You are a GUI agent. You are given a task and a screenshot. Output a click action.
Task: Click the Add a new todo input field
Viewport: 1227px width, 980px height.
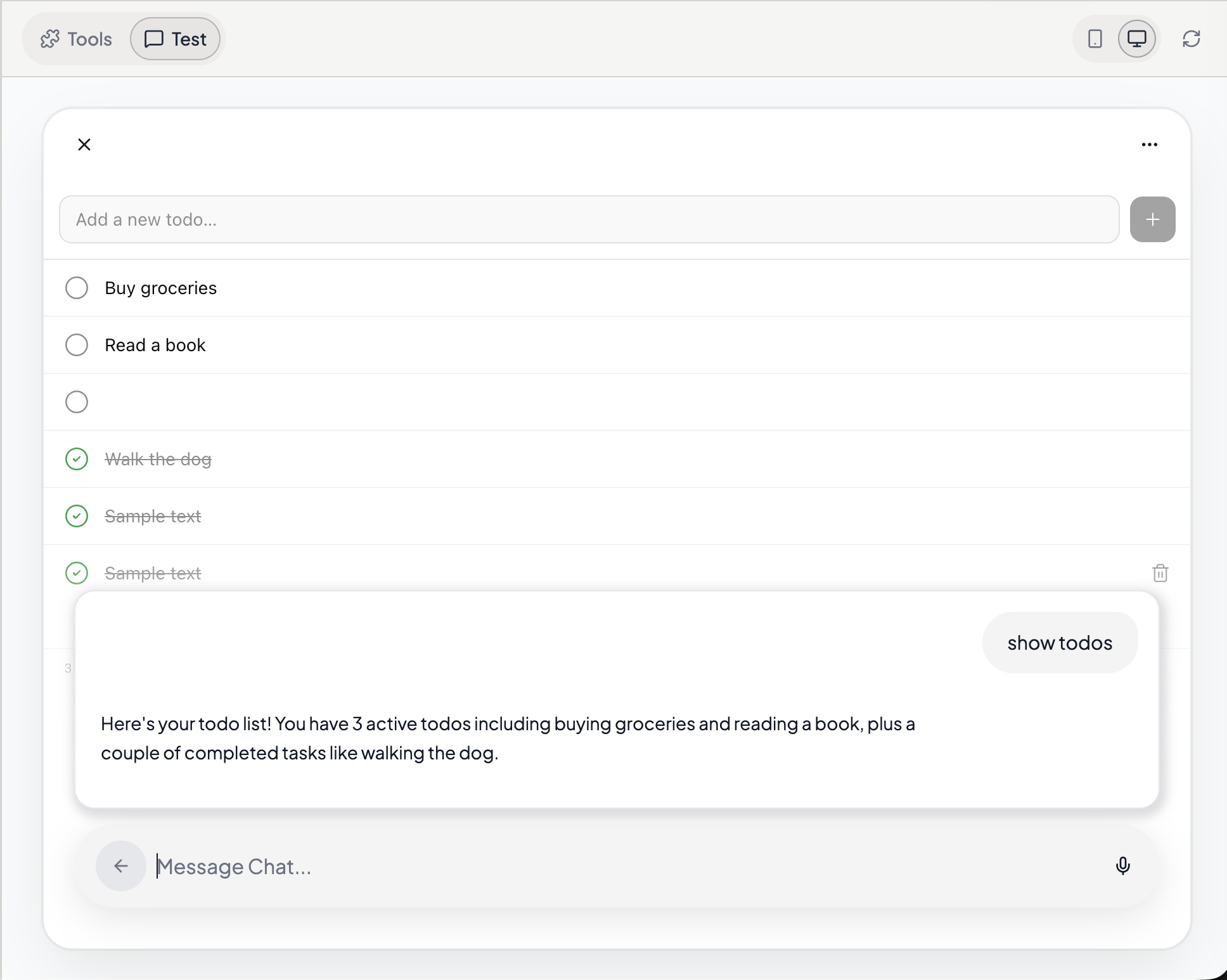[x=589, y=219]
